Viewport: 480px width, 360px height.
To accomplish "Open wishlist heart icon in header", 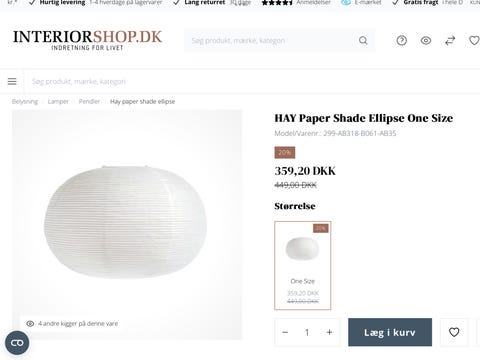I will 474,41.
